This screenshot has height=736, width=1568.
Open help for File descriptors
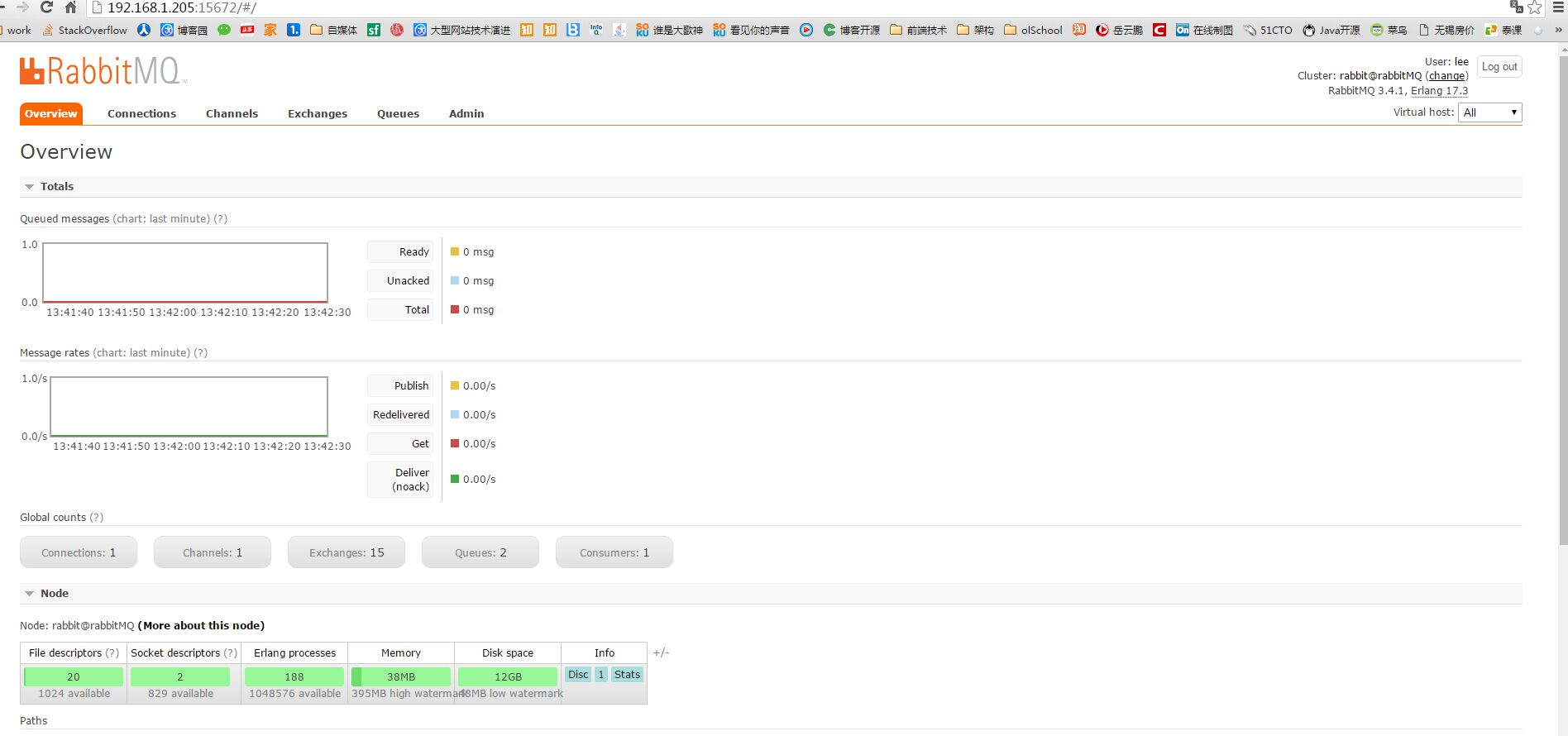112,652
